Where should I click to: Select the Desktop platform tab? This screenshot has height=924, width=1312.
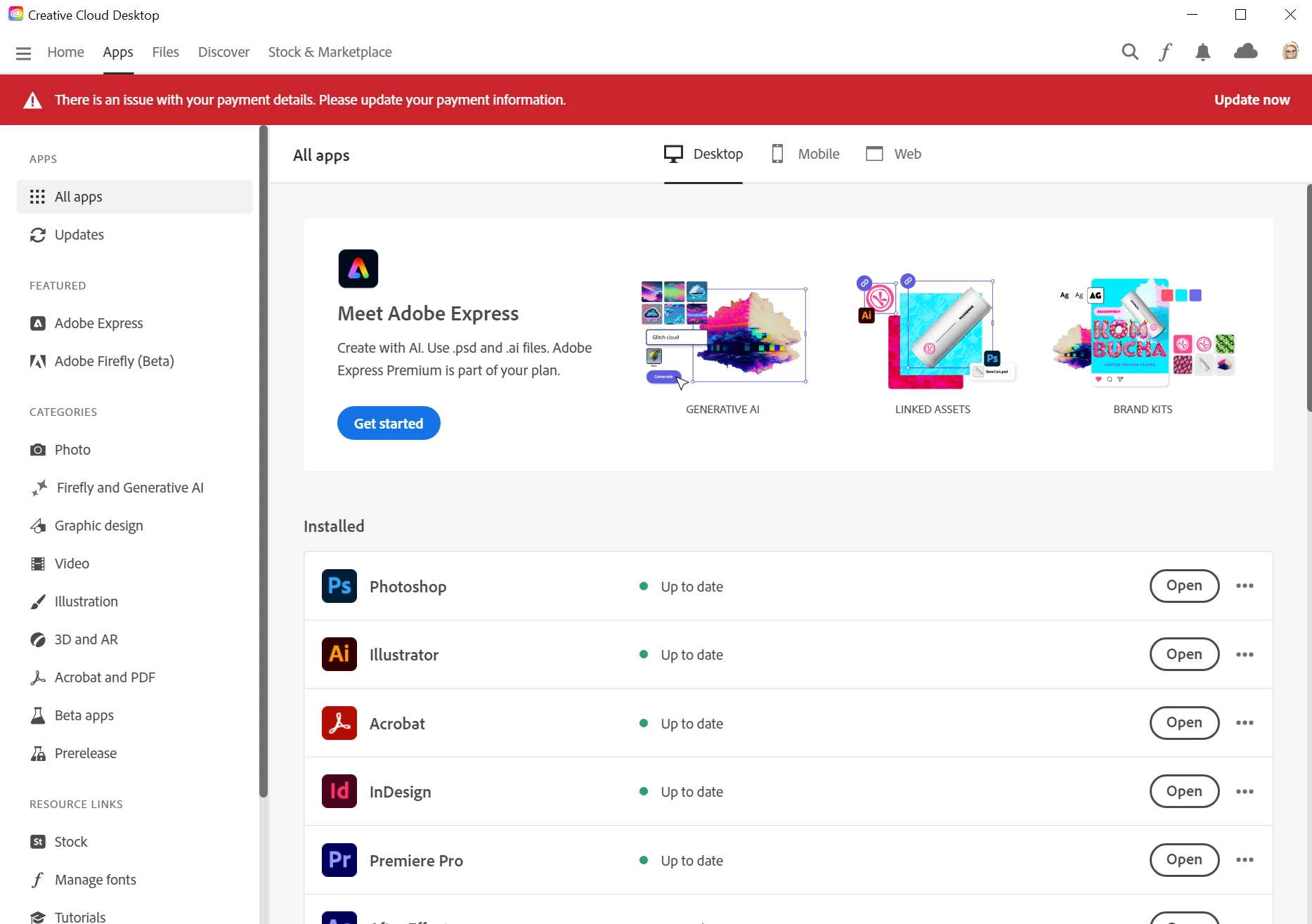coord(703,154)
